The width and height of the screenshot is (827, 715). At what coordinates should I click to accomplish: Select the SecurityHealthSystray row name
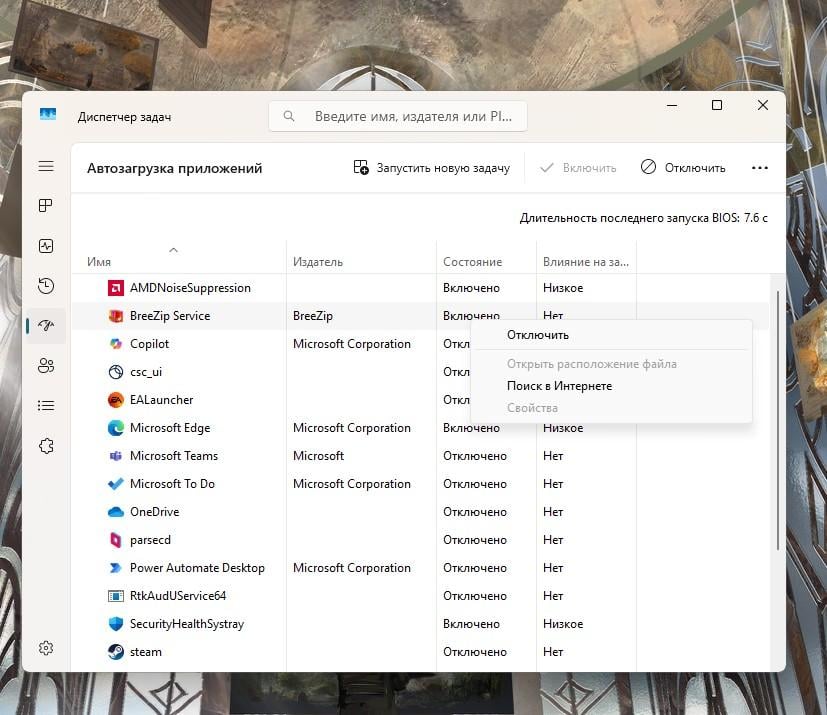click(x=187, y=624)
